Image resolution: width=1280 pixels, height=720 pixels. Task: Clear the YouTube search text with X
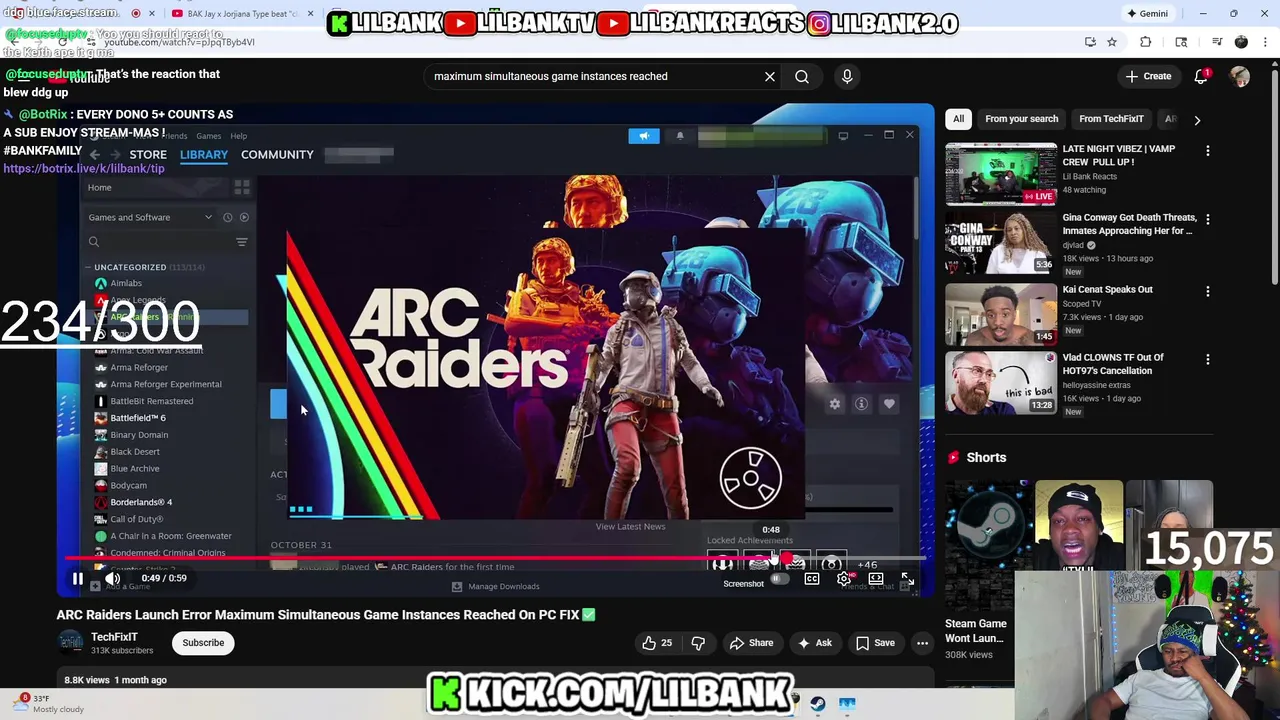point(770,76)
